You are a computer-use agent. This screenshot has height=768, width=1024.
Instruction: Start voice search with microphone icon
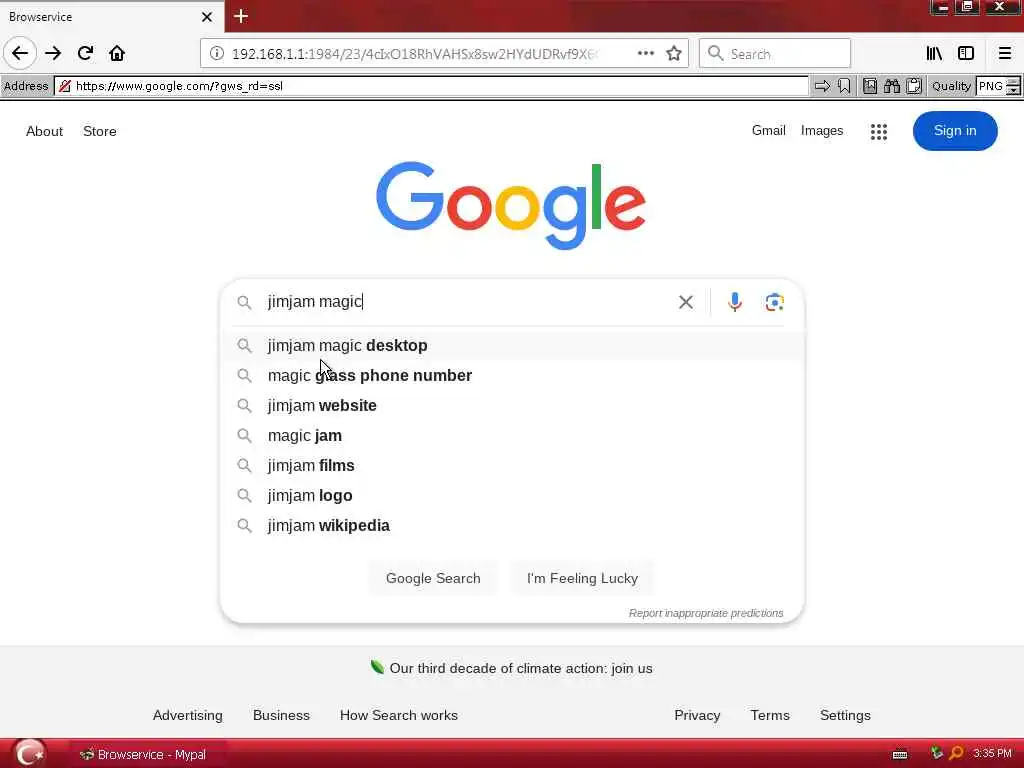click(735, 302)
